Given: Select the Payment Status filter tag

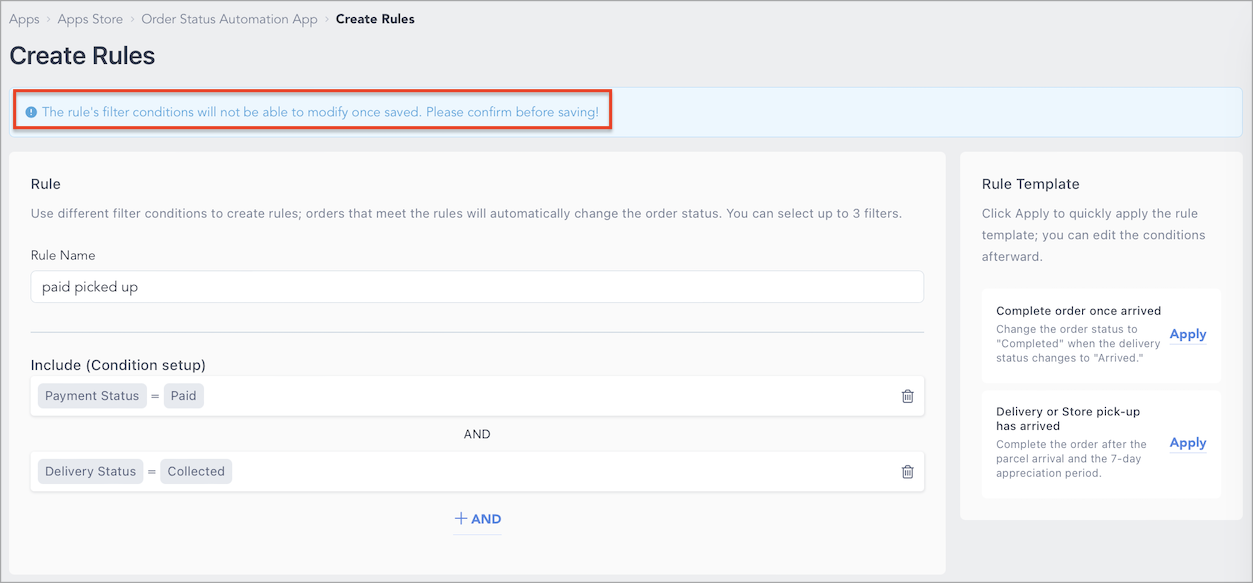Looking at the screenshot, I should 92,396.
